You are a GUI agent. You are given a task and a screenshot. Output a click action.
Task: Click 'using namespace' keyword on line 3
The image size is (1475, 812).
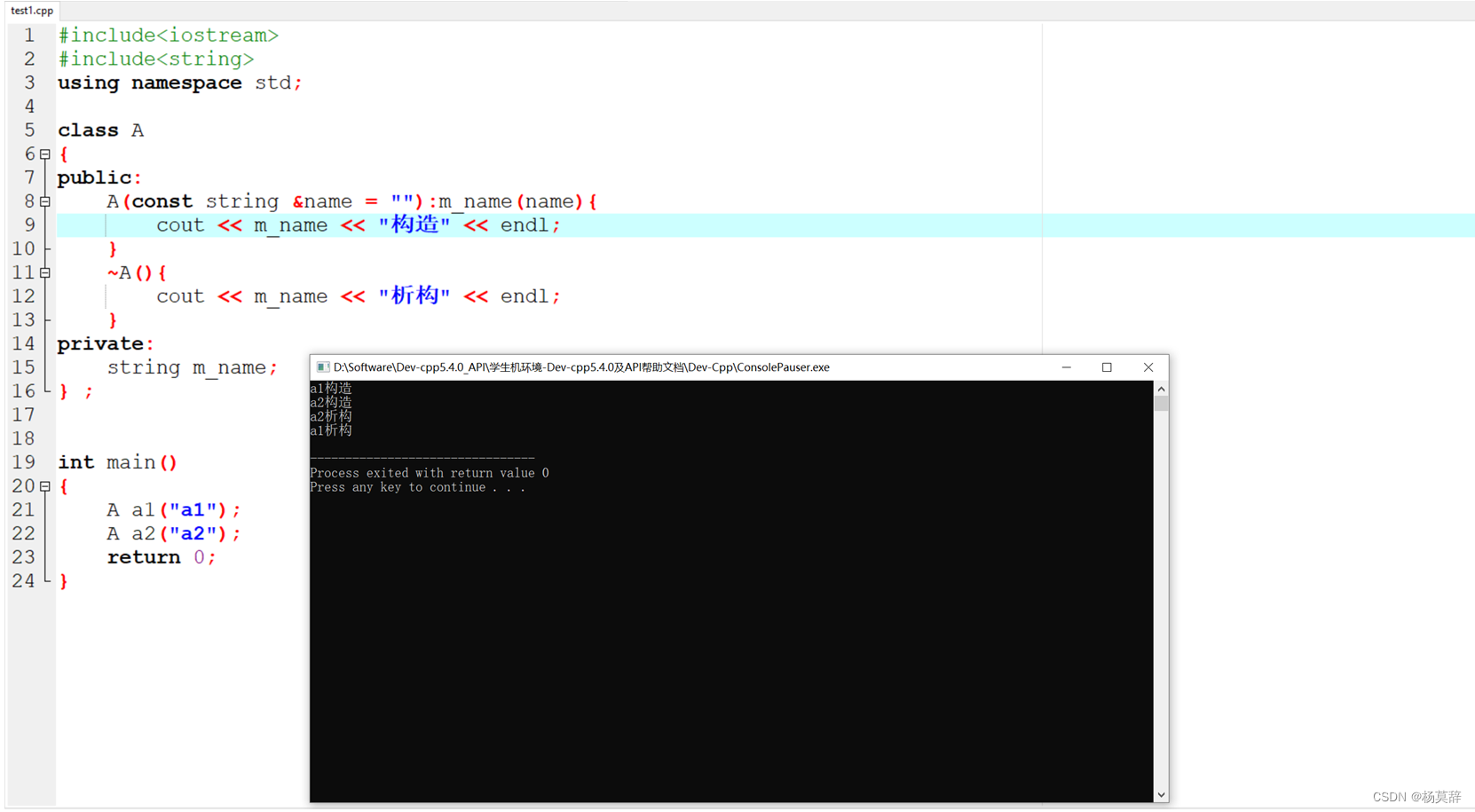(150, 83)
